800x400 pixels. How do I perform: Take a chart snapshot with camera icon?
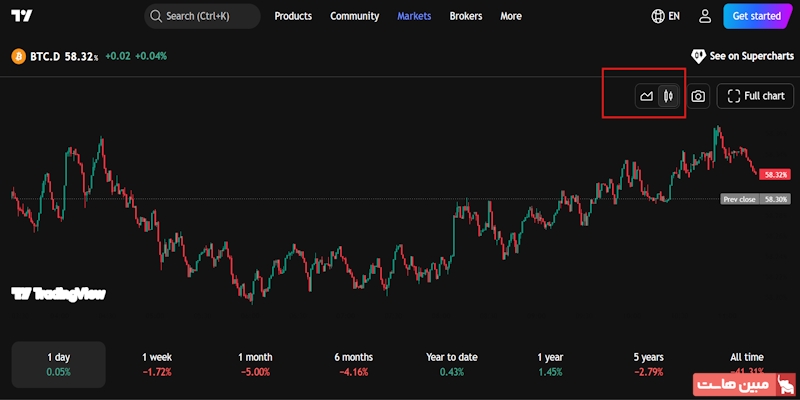point(698,96)
